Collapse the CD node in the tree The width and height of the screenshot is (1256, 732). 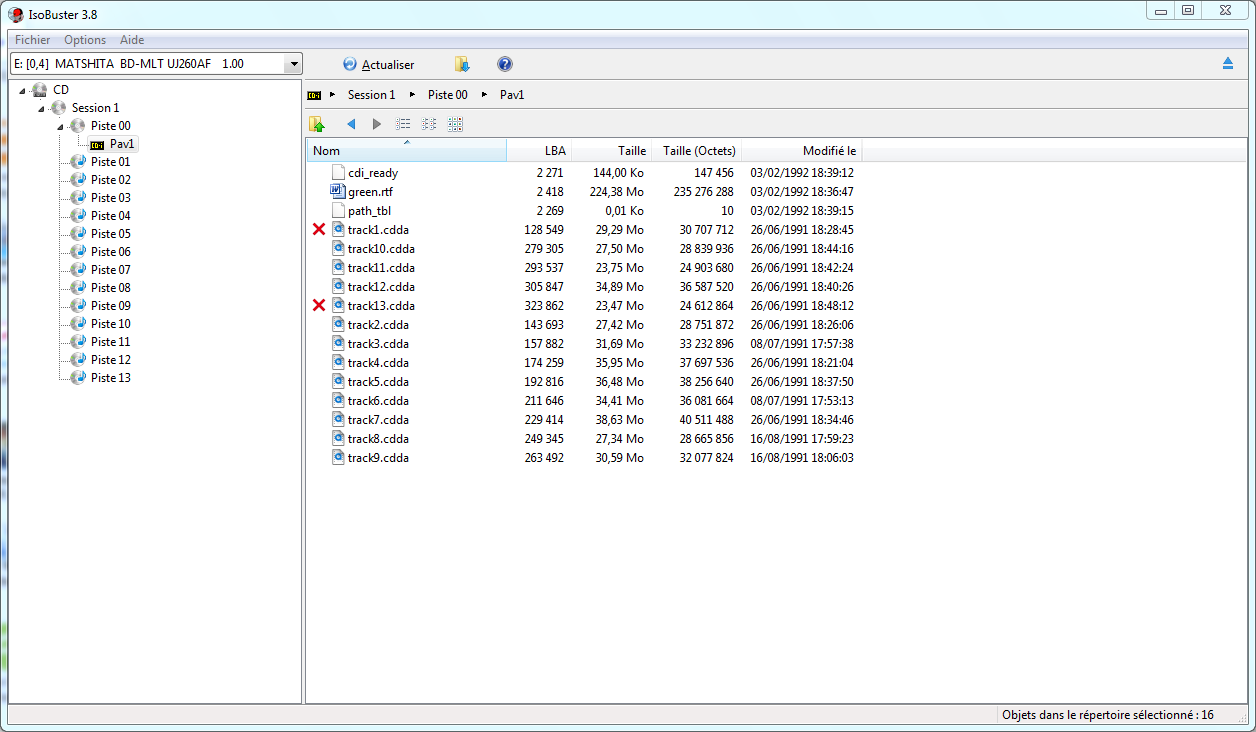click(23, 91)
